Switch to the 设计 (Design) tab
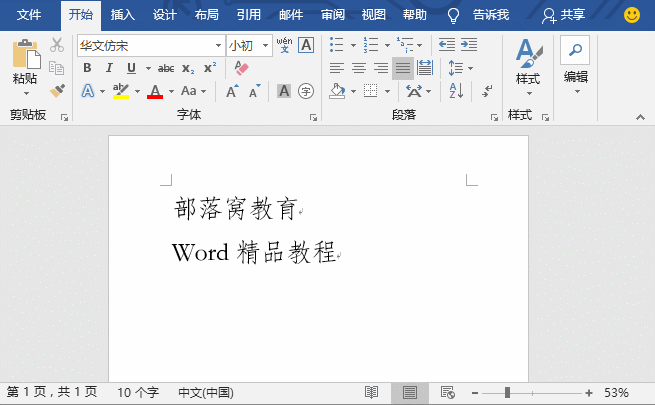The image size is (655, 405). (165, 15)
